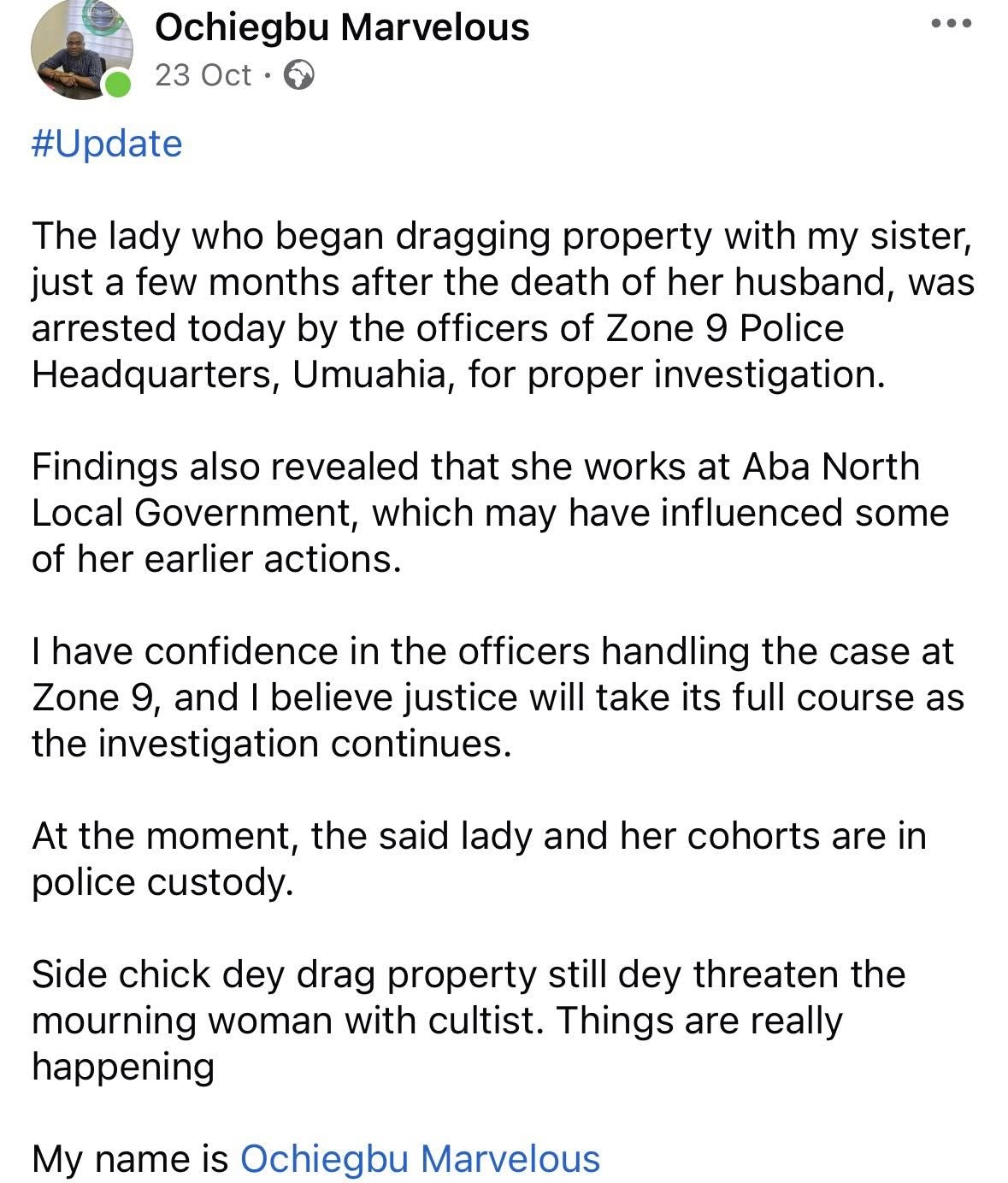Click the green online status dot
The width and height of the screenshot is (1008, 1183).
click(x=118, y=85)
